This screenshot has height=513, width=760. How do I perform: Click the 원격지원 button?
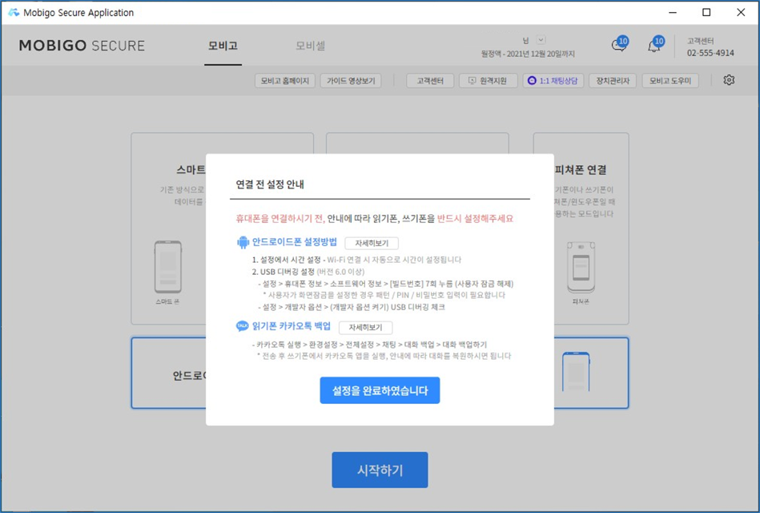(488, 80)
